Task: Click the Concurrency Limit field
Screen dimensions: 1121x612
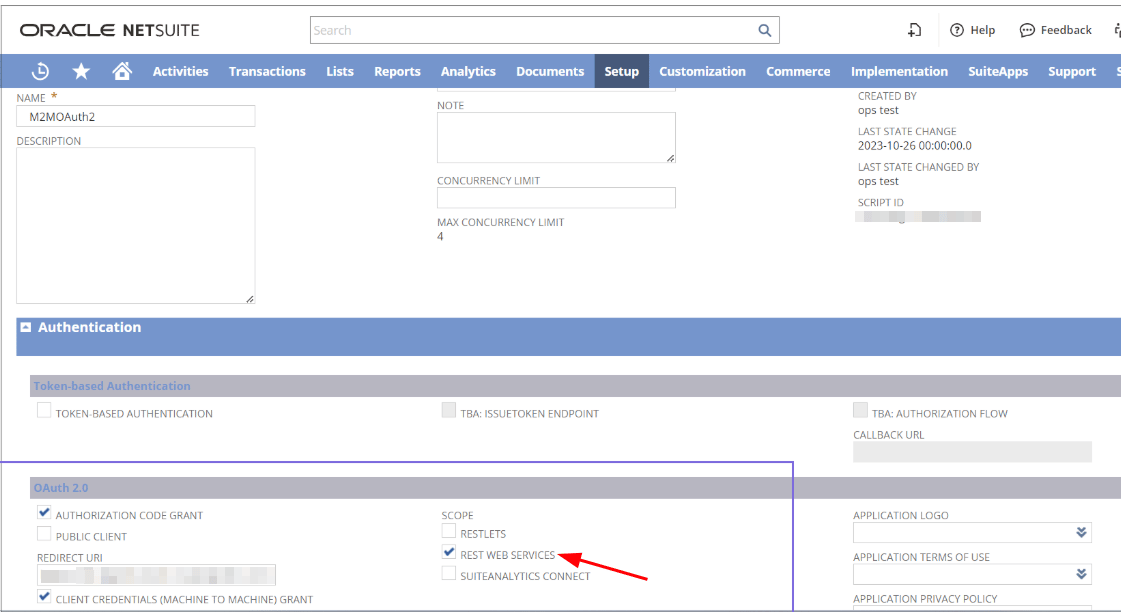Action: point(556,198)
